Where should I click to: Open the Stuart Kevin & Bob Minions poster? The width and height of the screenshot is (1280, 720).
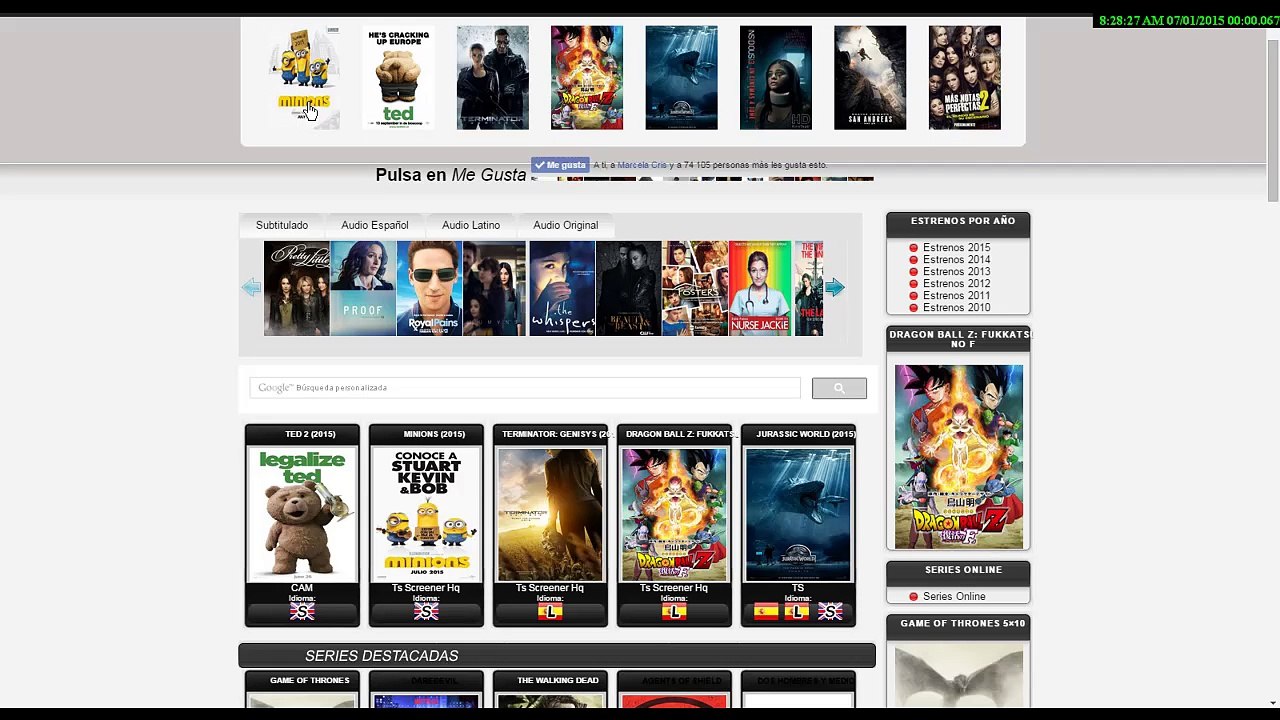pyautogui.click(x=426, y=514)
